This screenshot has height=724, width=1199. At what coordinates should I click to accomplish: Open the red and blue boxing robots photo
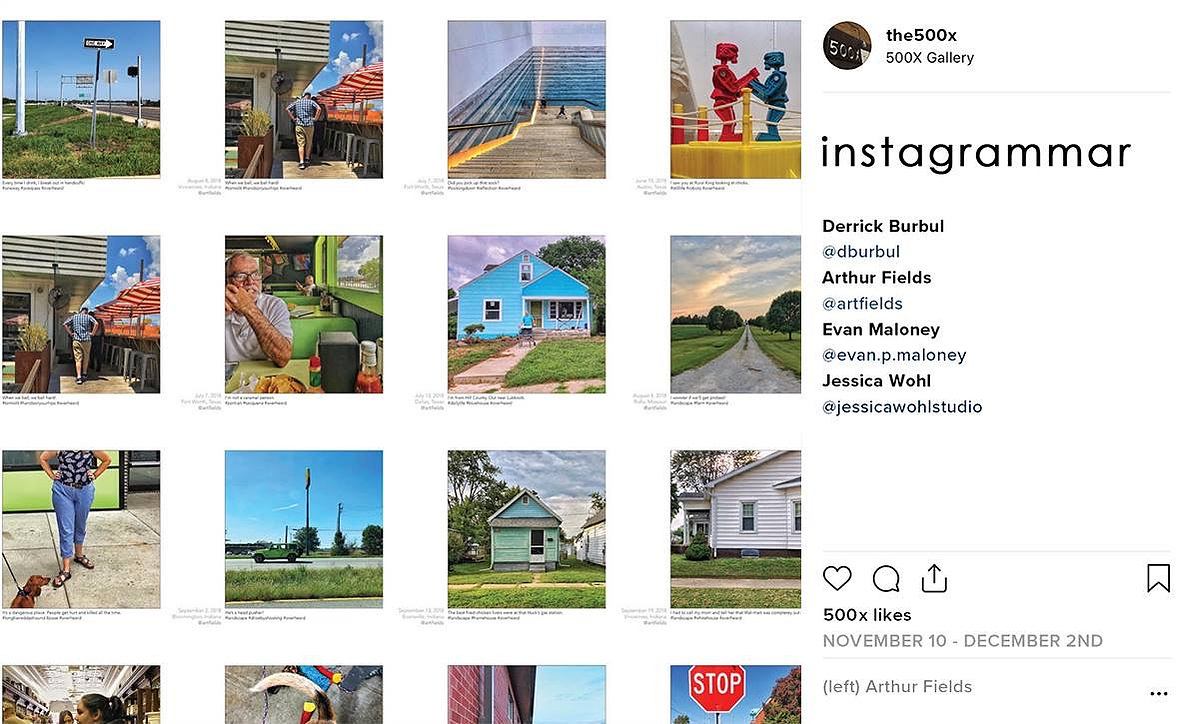coord(736,99)
